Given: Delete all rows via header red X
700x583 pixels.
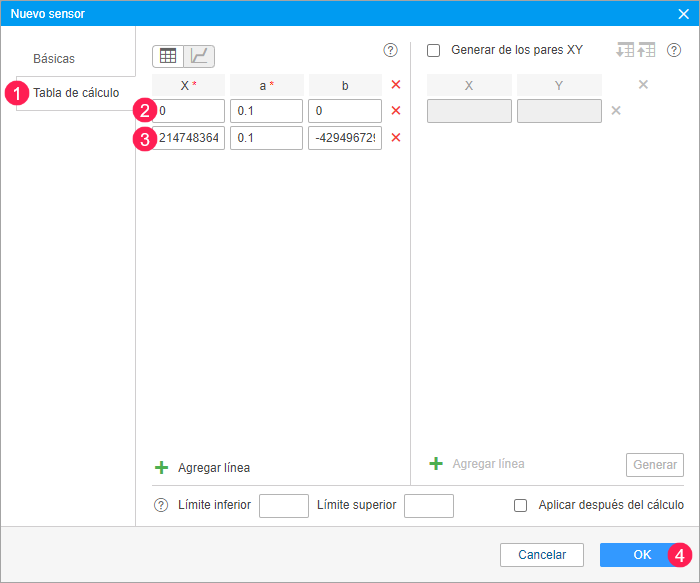Looking at the screenshot, I should (x=396, y=84).
